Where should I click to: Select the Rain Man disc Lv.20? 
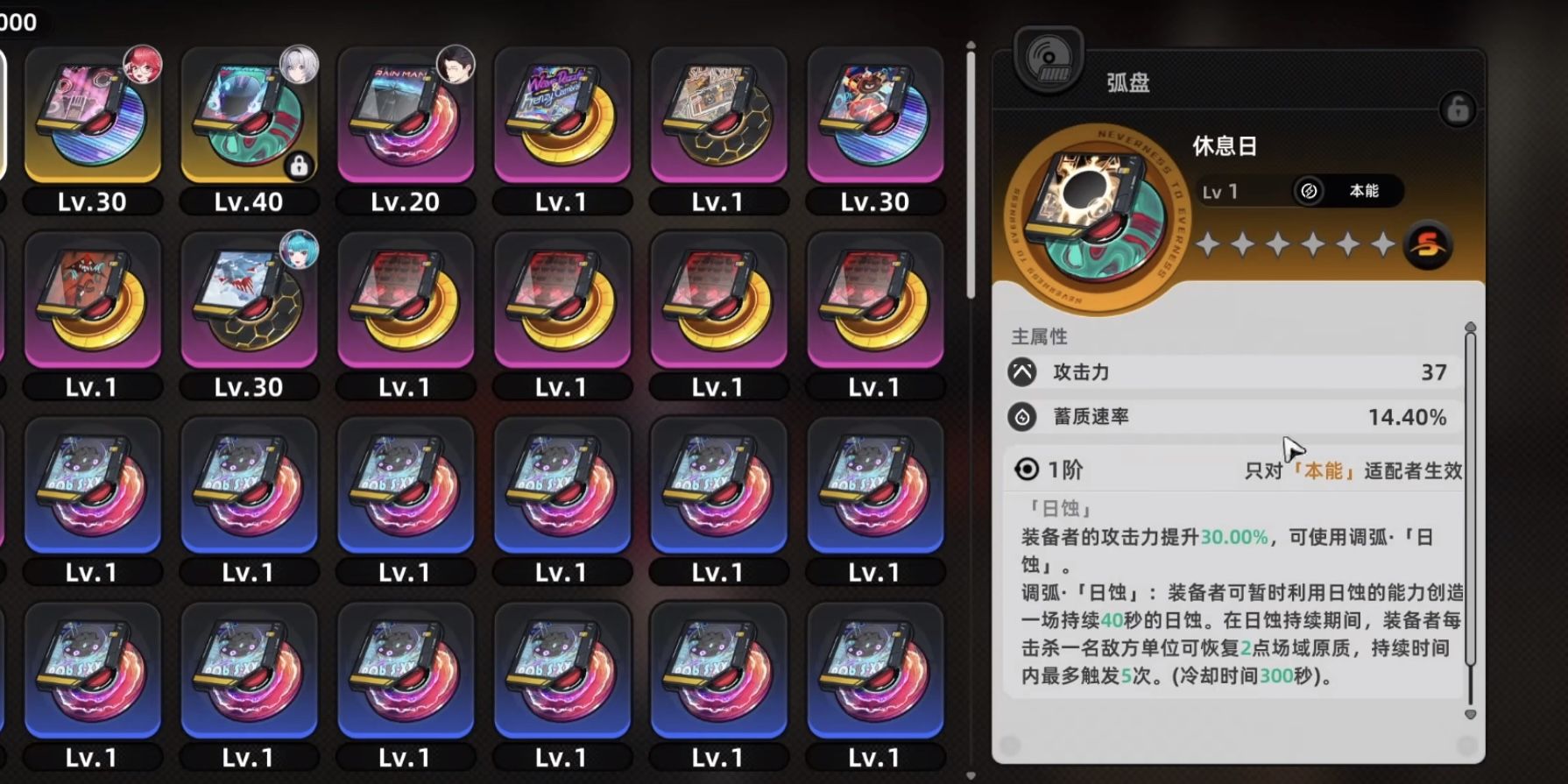(406, 115)
